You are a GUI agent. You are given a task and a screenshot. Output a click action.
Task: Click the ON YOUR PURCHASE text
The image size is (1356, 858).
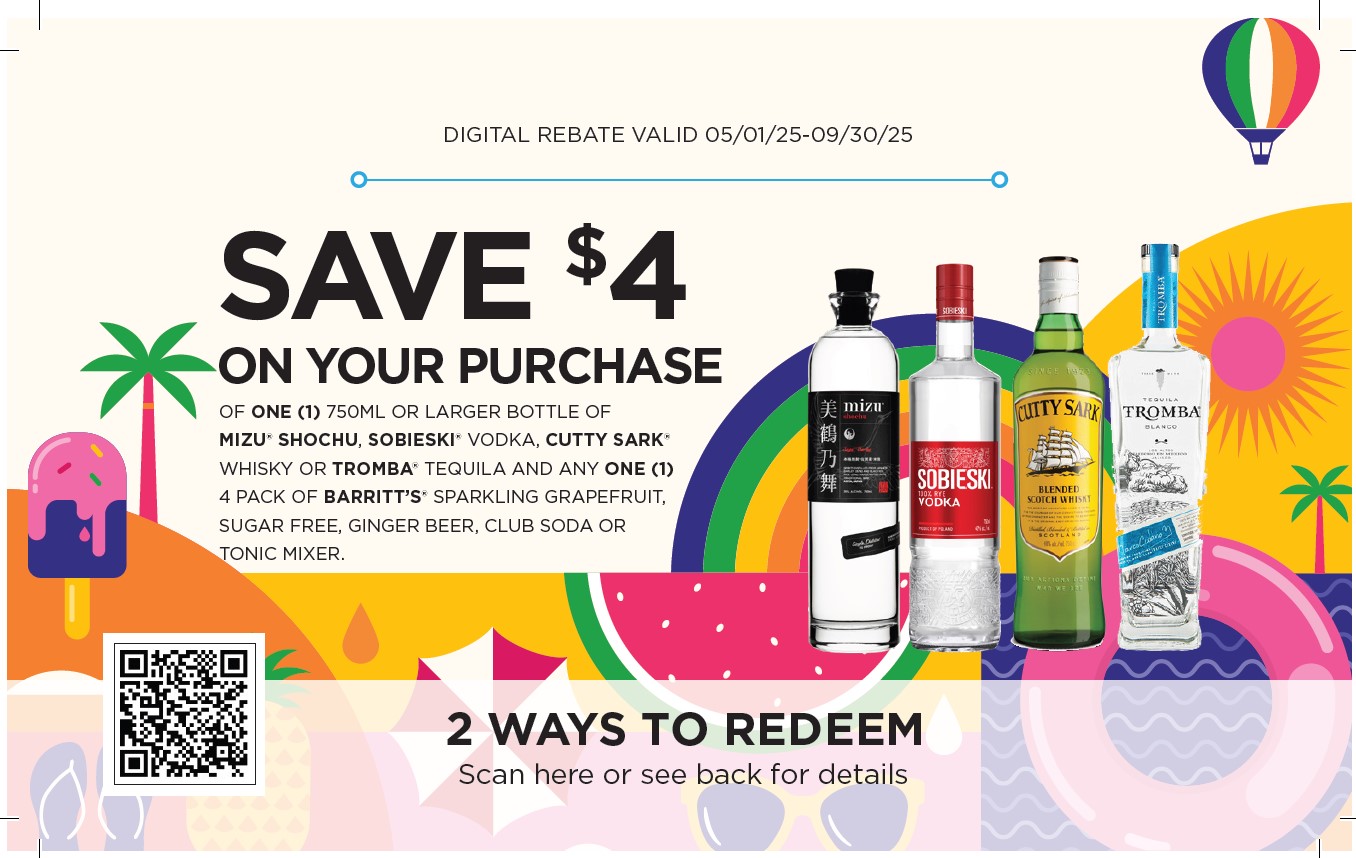(470, 366)
